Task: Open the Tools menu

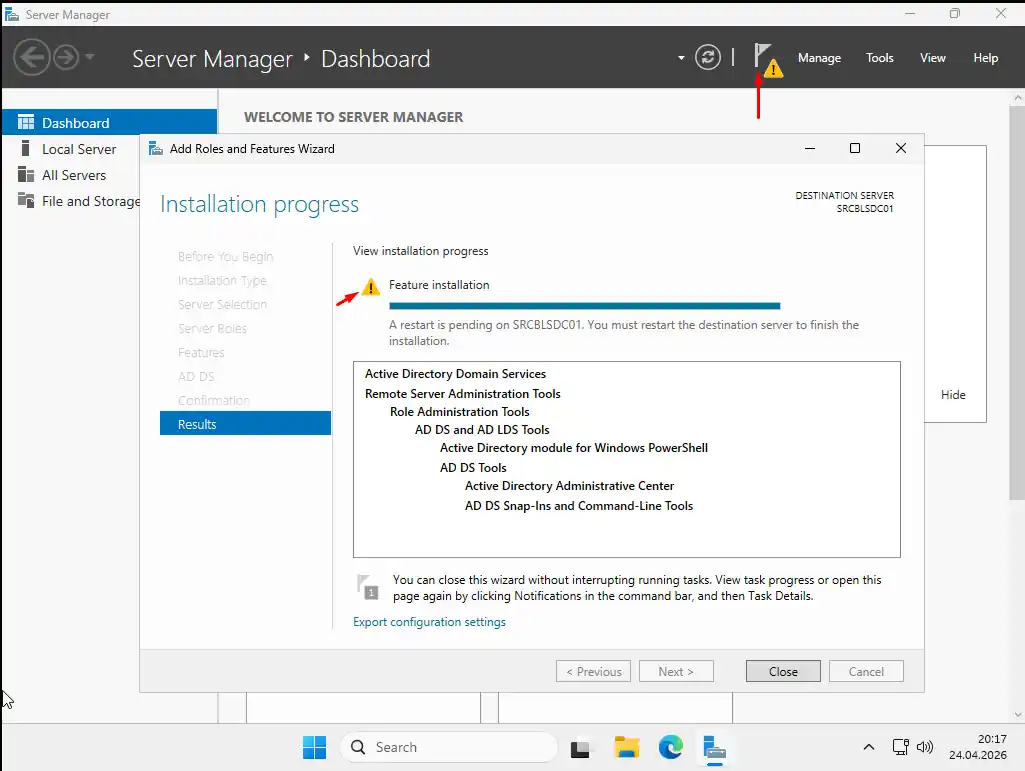Action: point(879,58)
